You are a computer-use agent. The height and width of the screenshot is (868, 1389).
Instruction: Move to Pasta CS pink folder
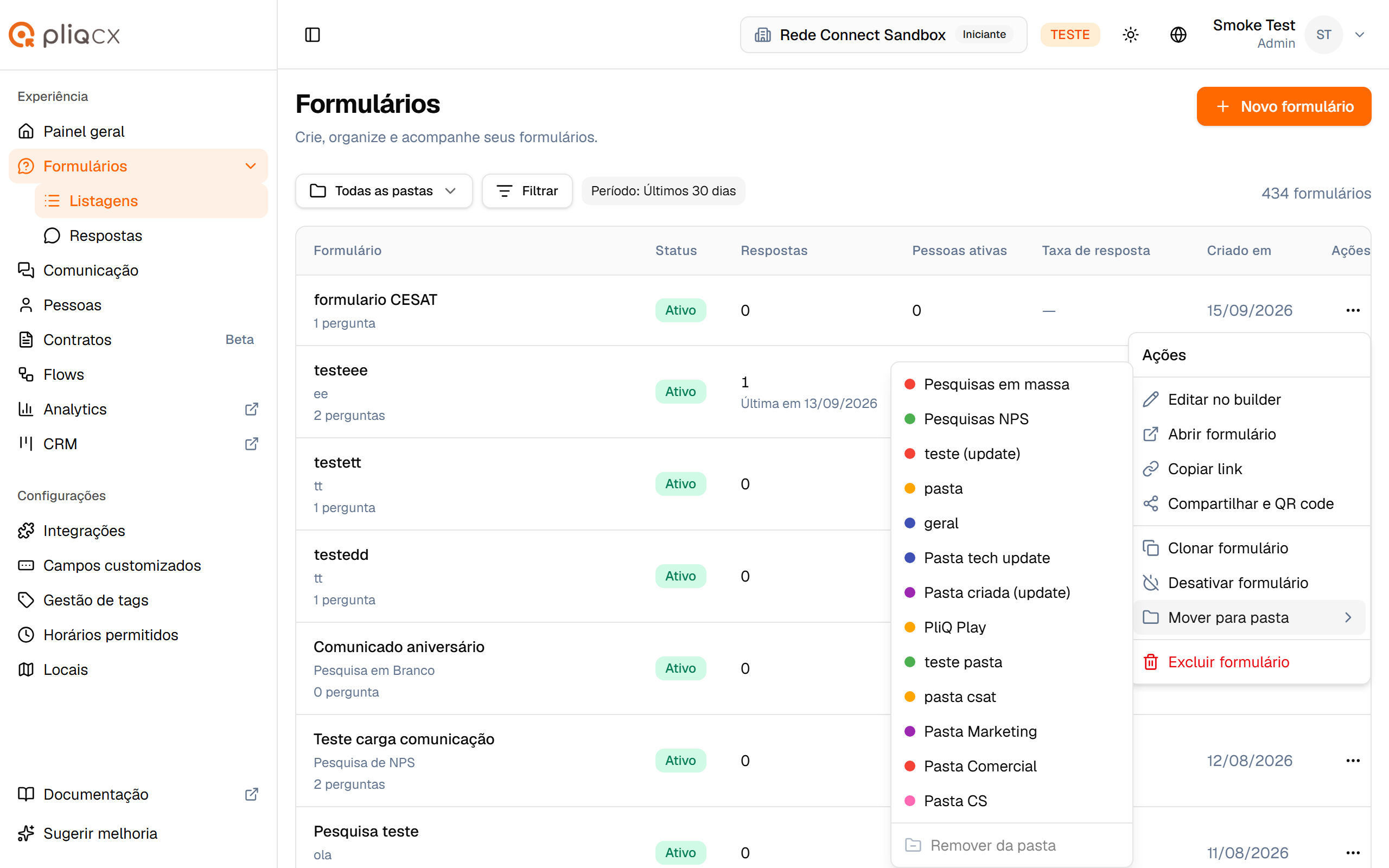(1011, 800)
